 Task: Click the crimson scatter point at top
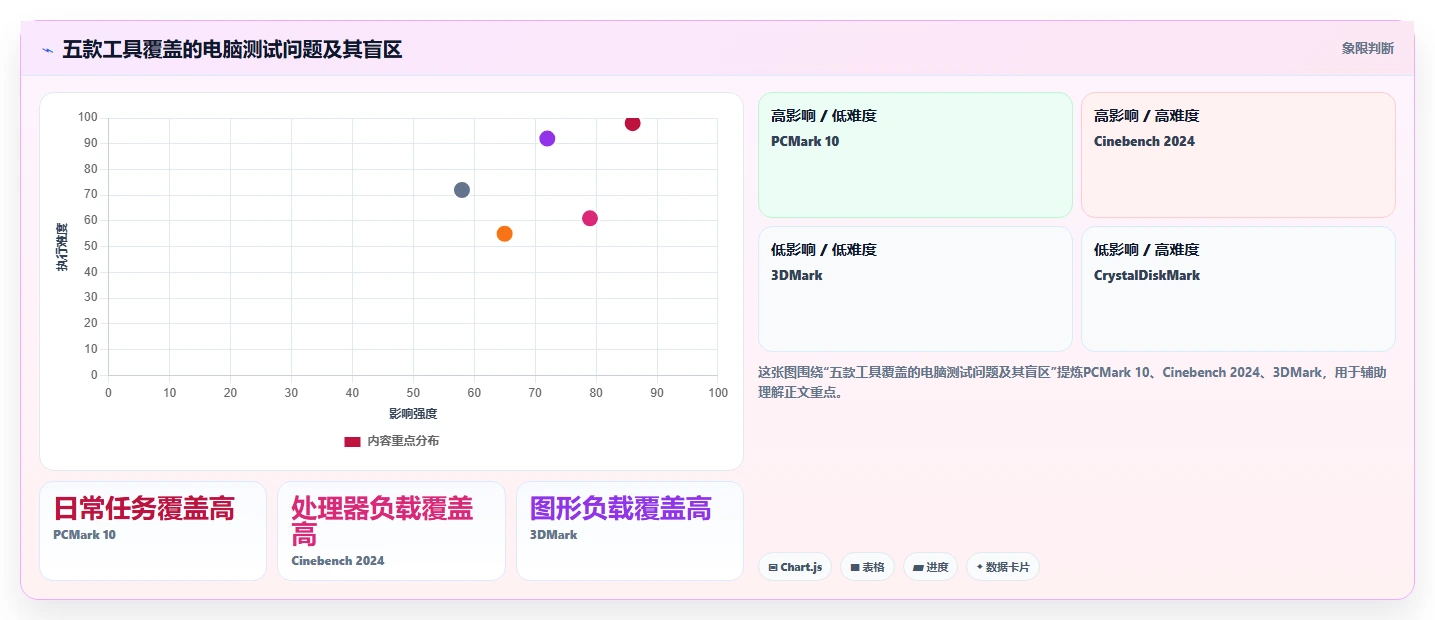[632, 123]
